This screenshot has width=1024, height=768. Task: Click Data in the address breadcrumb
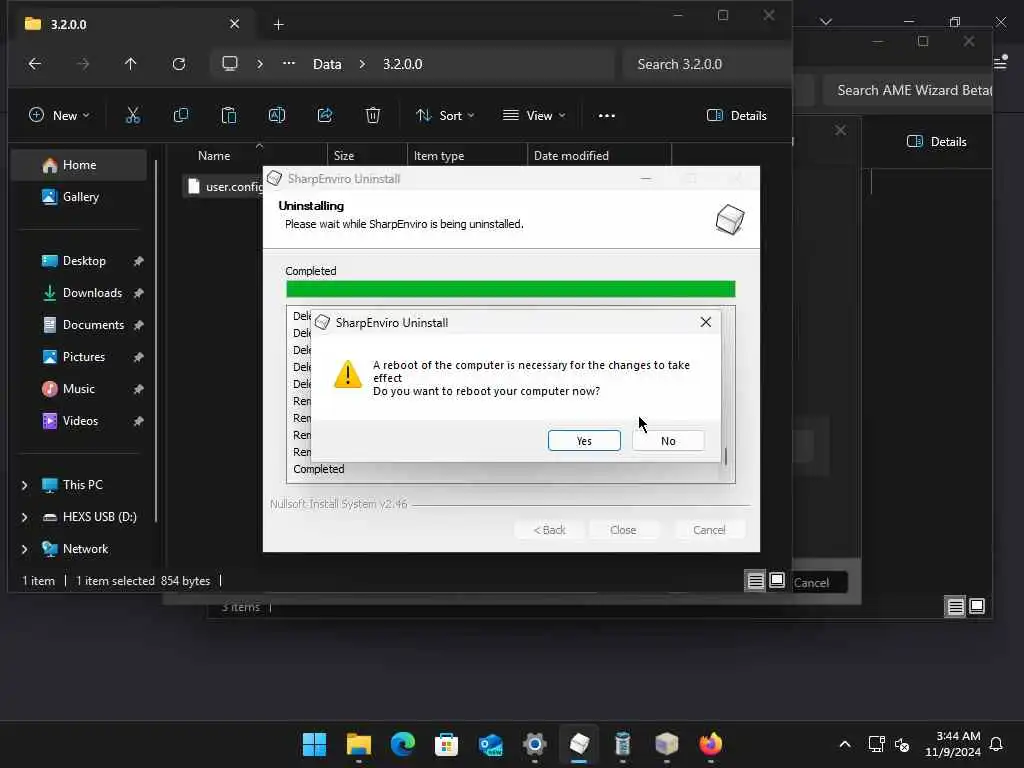[327, 64]
